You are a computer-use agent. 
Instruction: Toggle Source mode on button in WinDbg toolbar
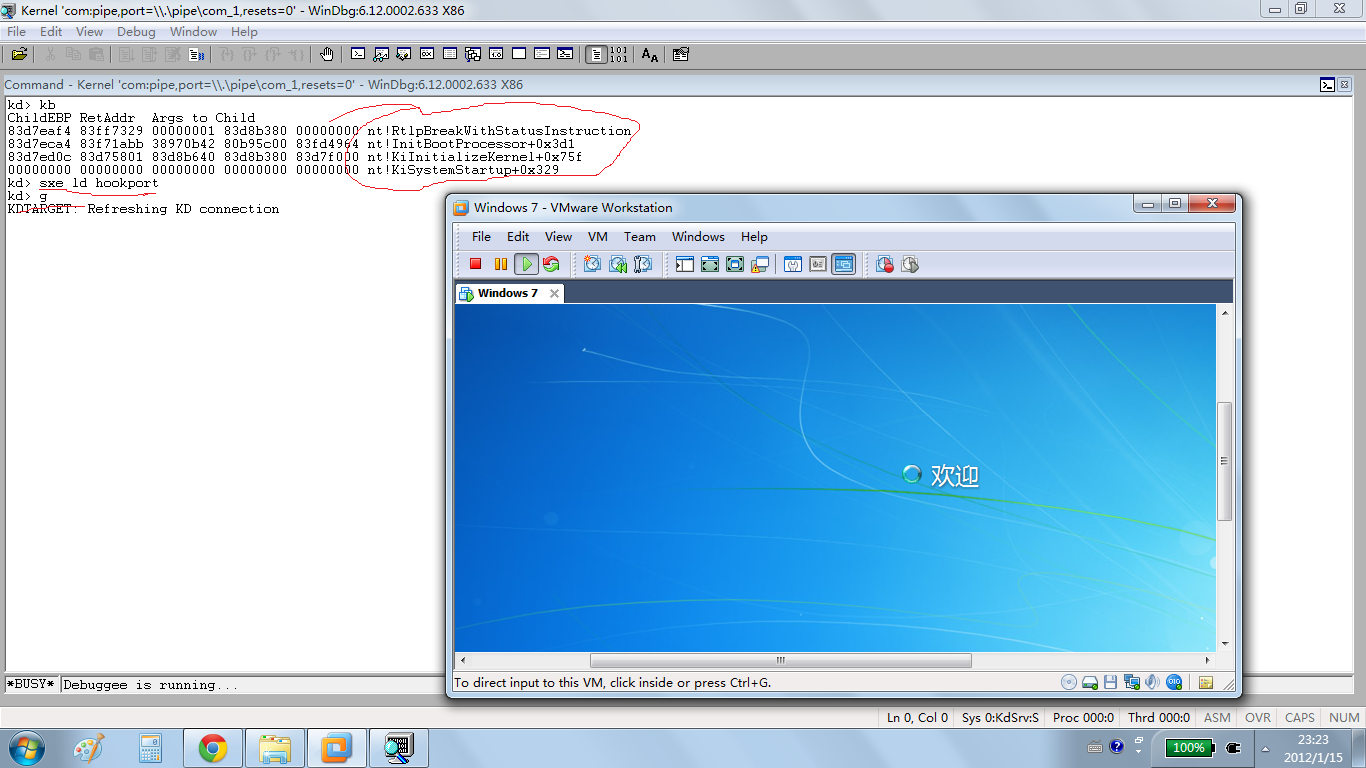596,54
